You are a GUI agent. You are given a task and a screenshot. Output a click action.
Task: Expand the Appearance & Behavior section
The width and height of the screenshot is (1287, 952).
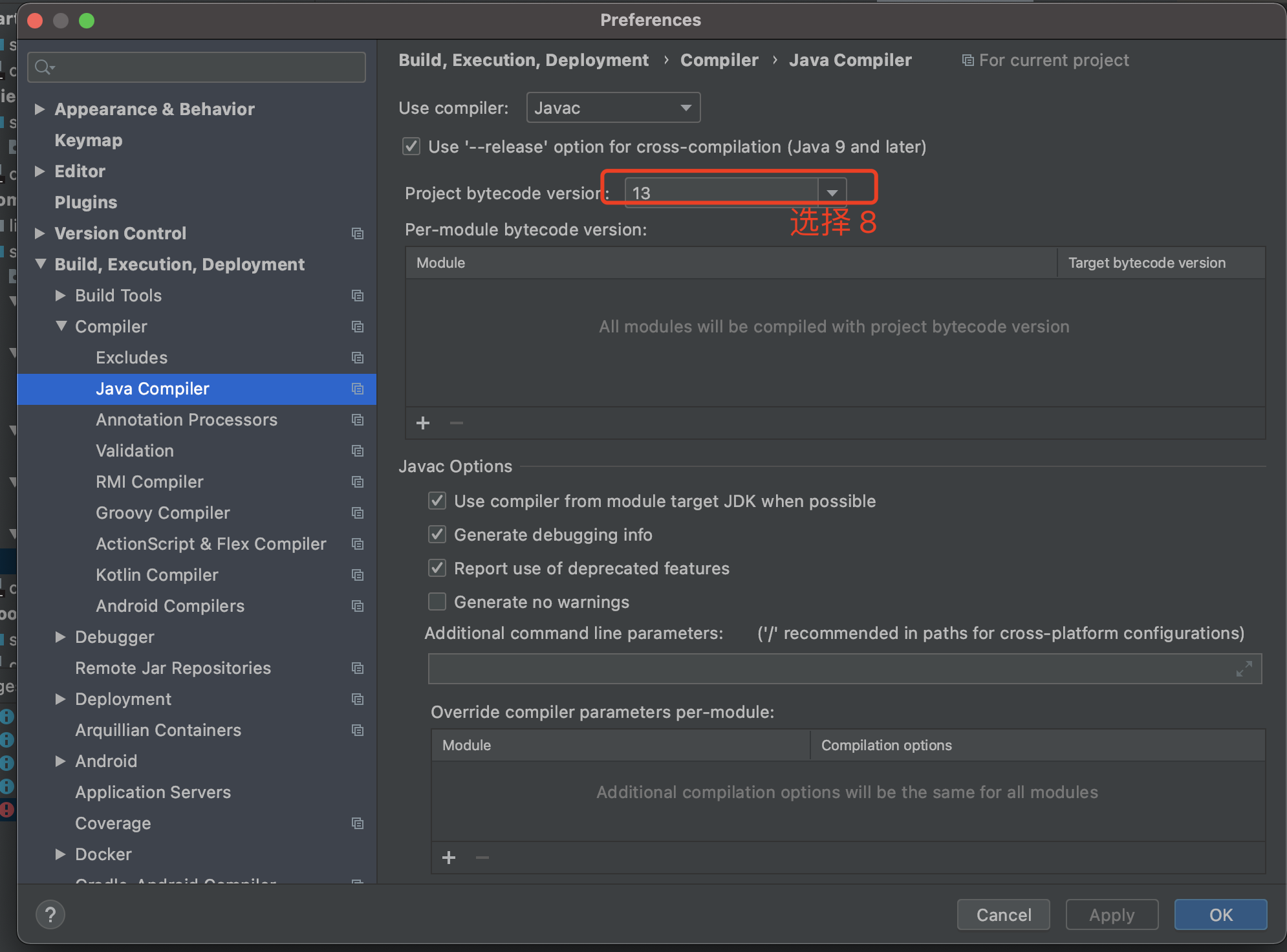click(40, 109)
